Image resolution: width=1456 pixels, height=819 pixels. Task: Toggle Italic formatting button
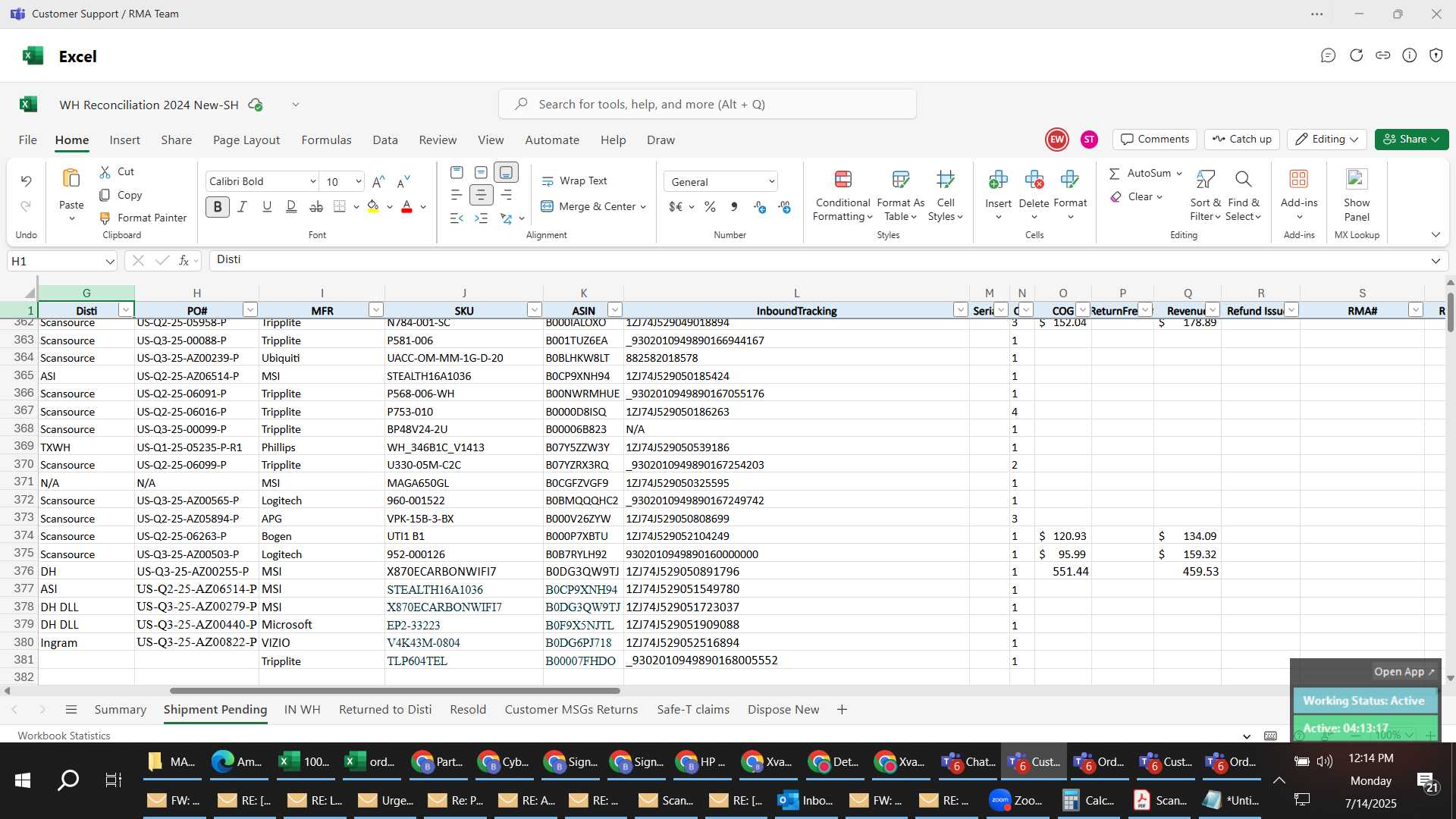click(242, 206)
